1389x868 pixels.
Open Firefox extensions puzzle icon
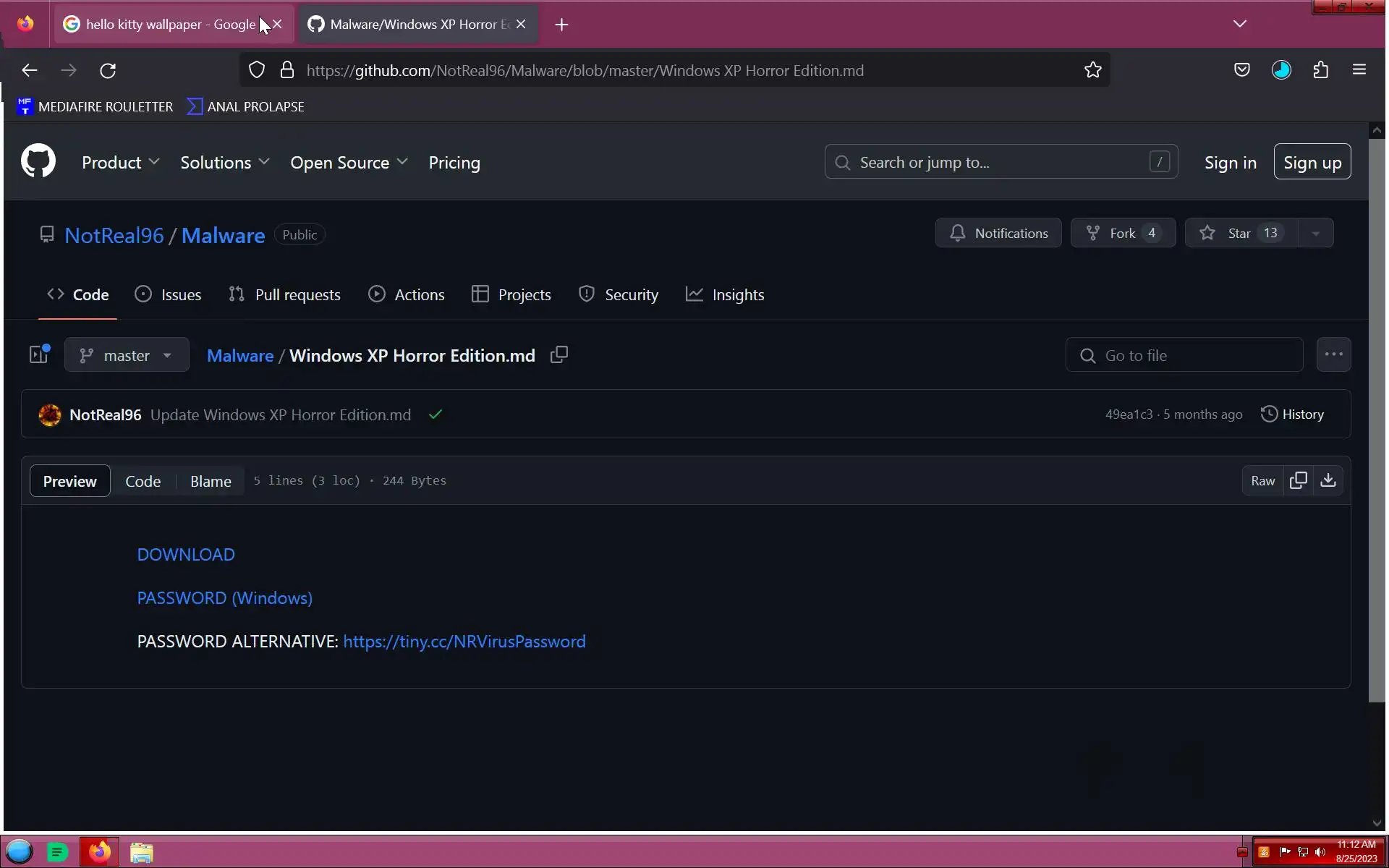pyautogui.click(x=1320, y=70)
